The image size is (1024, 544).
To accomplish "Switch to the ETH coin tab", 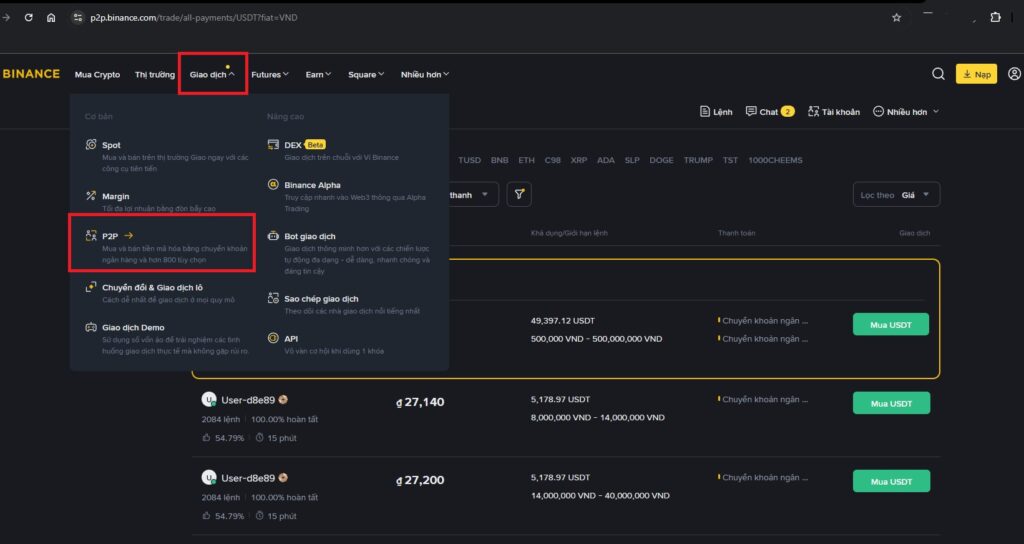I will pos(526,160).
